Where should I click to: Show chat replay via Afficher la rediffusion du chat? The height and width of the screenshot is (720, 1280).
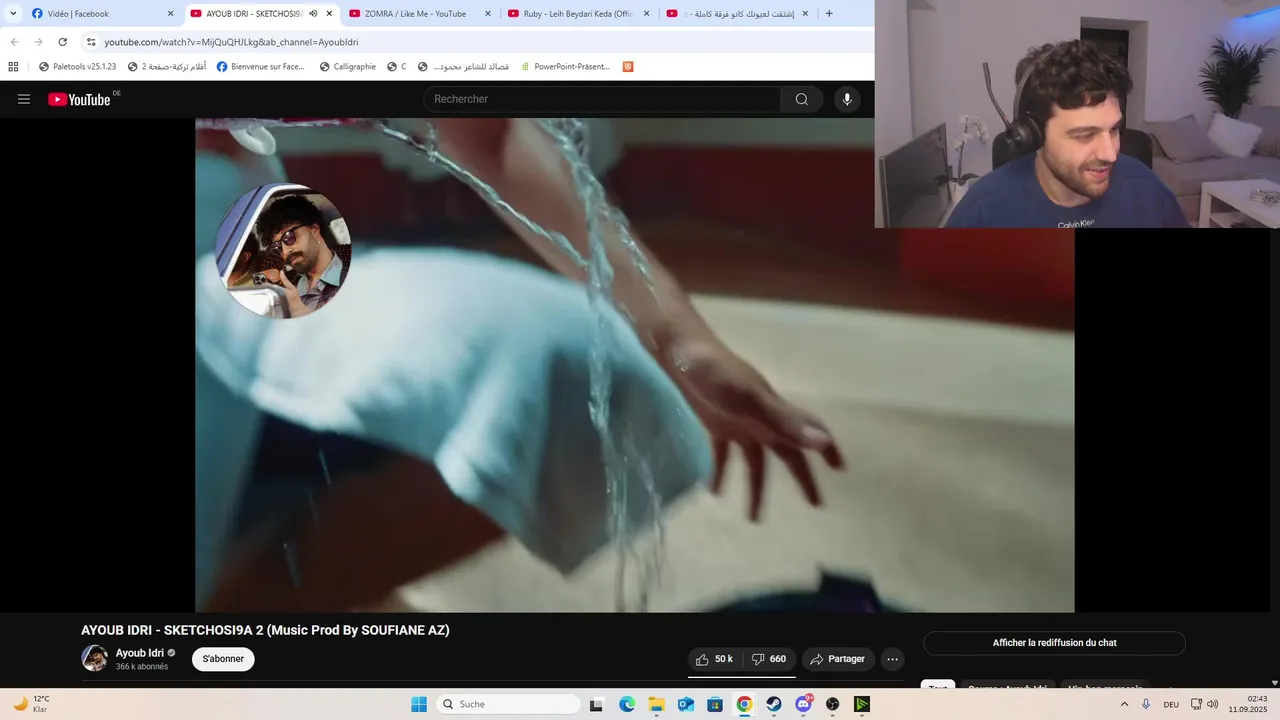(1054, 643)
